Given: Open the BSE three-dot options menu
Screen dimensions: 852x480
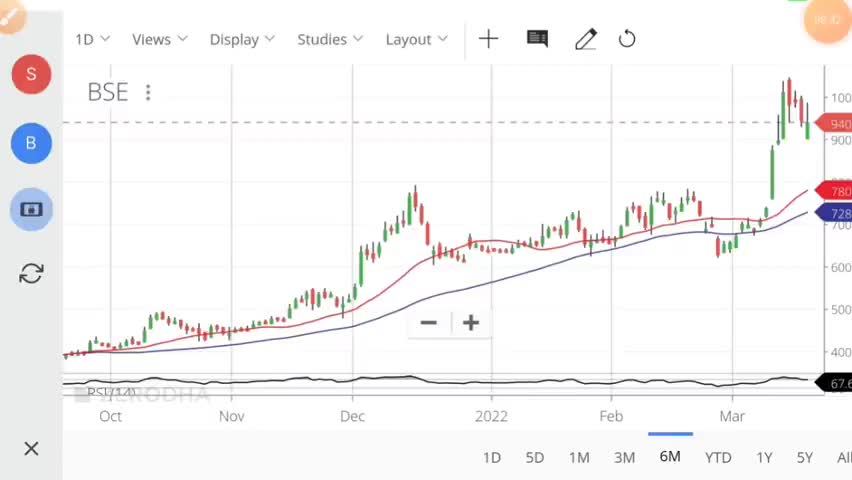Looking at the screenshot, I should [148, 92].
